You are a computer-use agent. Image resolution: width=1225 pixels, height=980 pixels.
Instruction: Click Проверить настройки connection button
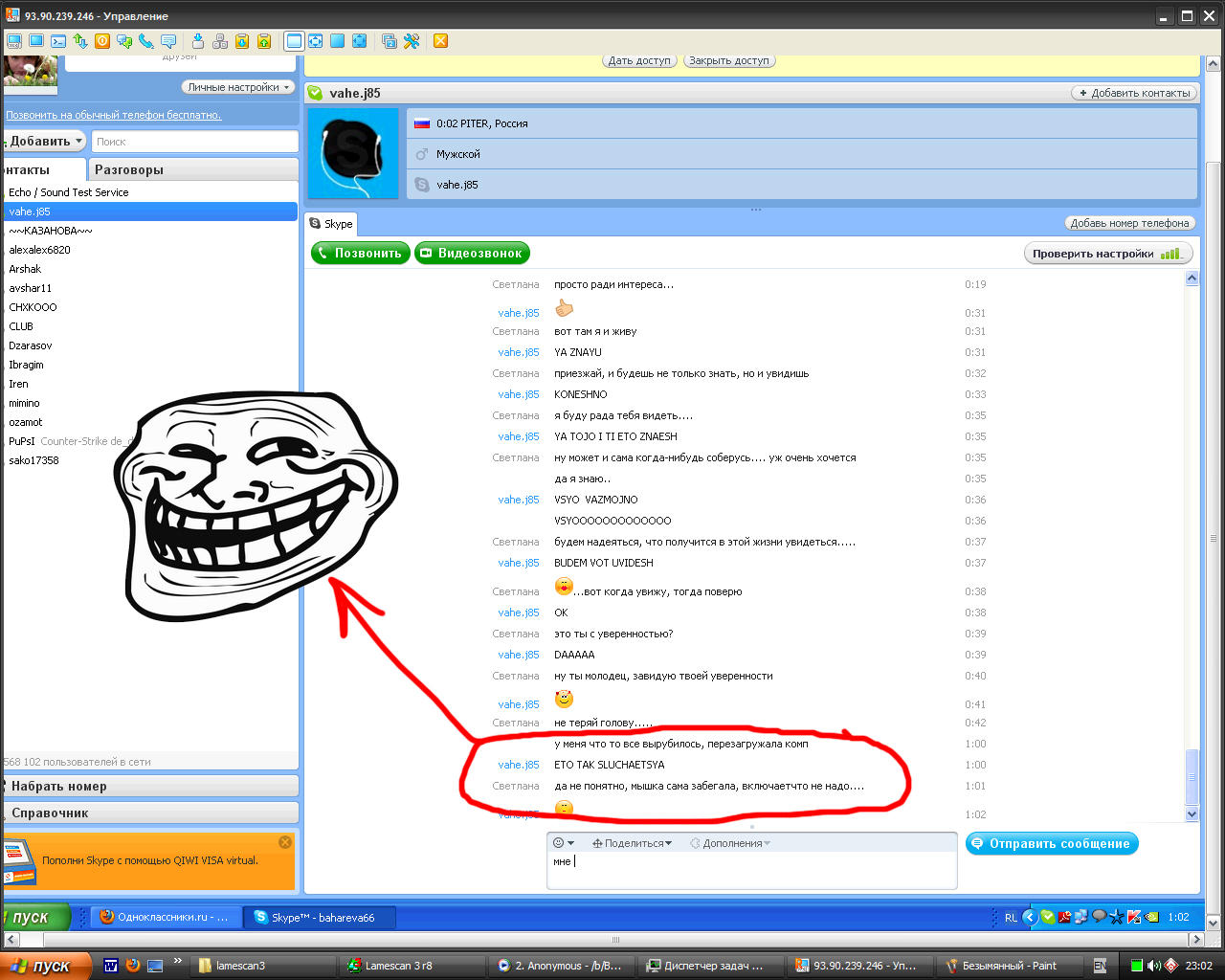tap(1107, 254)
